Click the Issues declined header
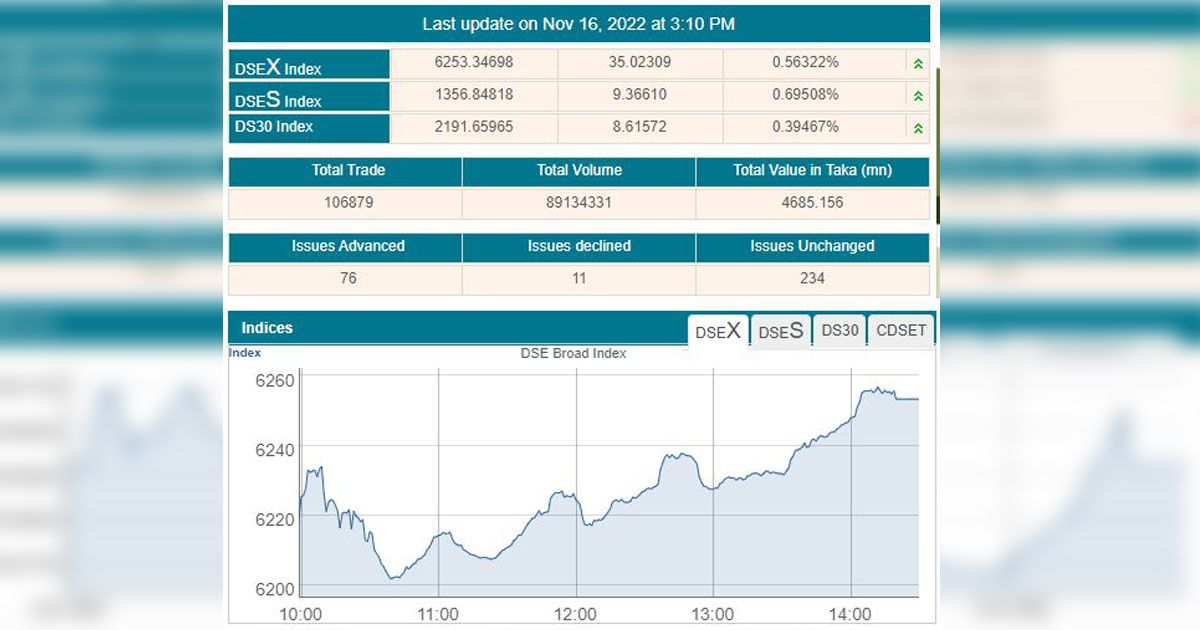The height and width of the screenshot is (630, 1200). (579, 247)
